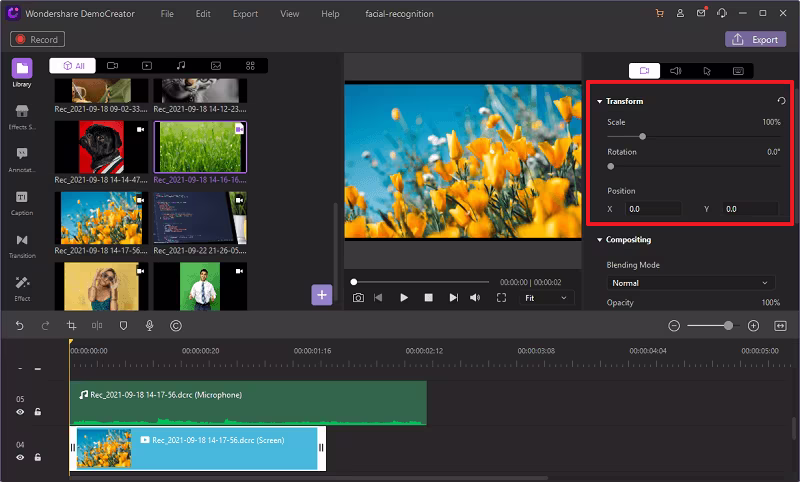Zoom in timeline with plus icon
Viewport: 800px width, 482px height.
coord(753,325)
